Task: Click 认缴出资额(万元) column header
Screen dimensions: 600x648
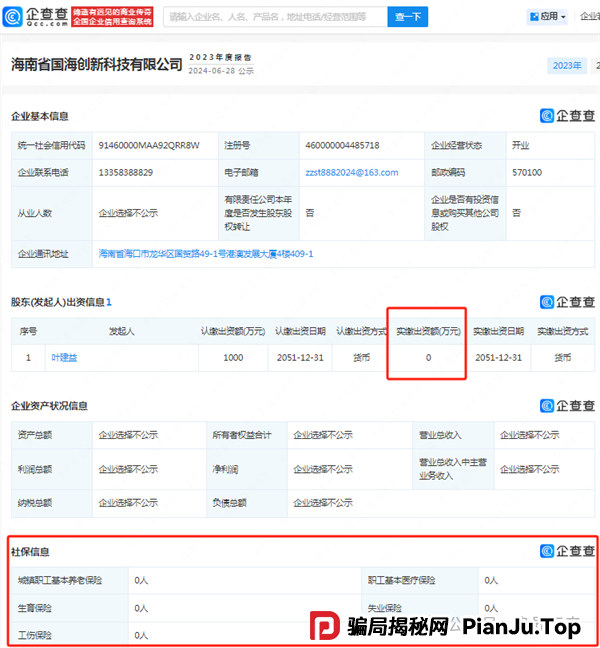Action: (233, 331)
